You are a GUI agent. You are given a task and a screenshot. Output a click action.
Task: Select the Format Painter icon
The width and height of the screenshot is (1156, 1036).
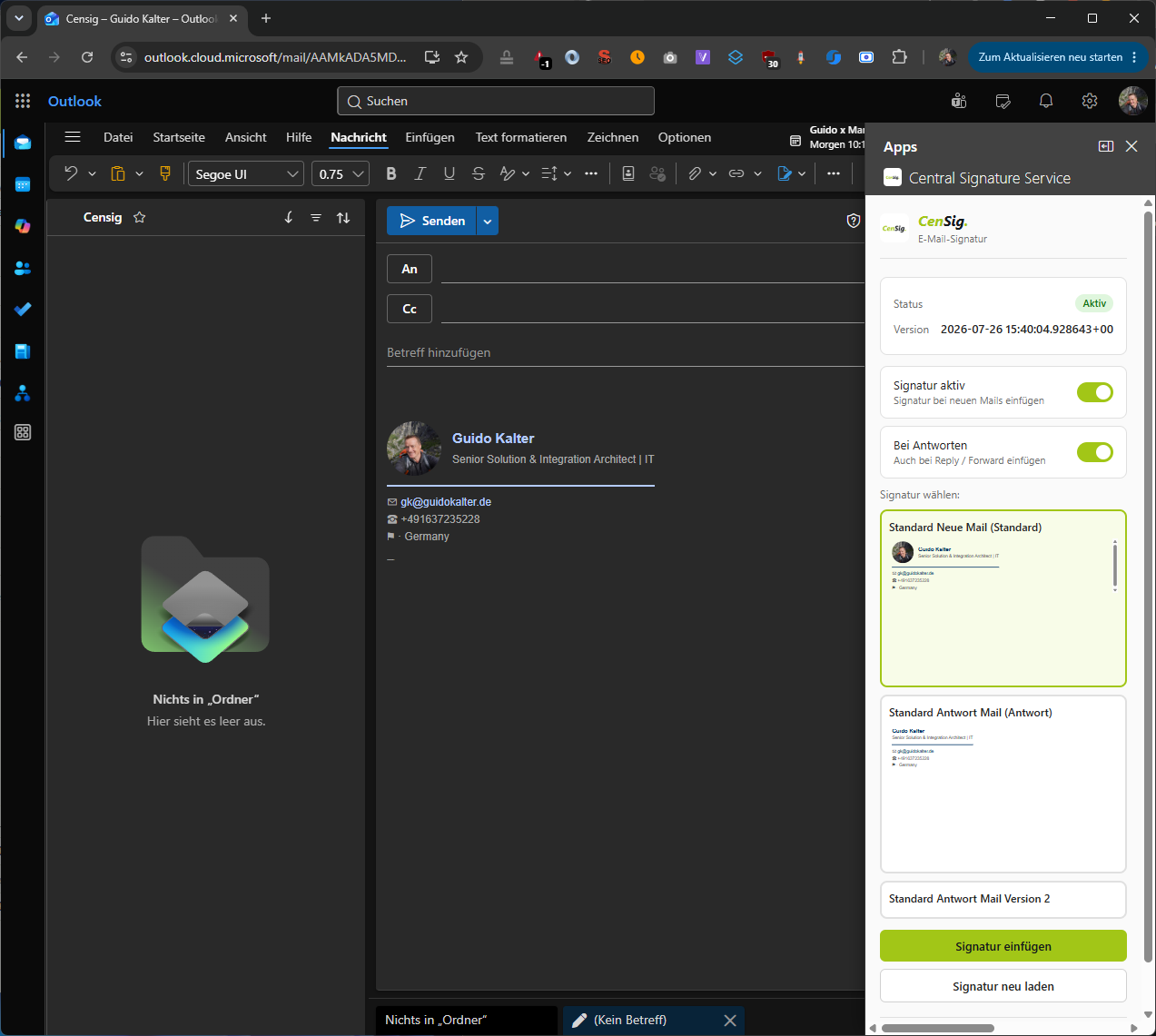[x=165, y=173]
